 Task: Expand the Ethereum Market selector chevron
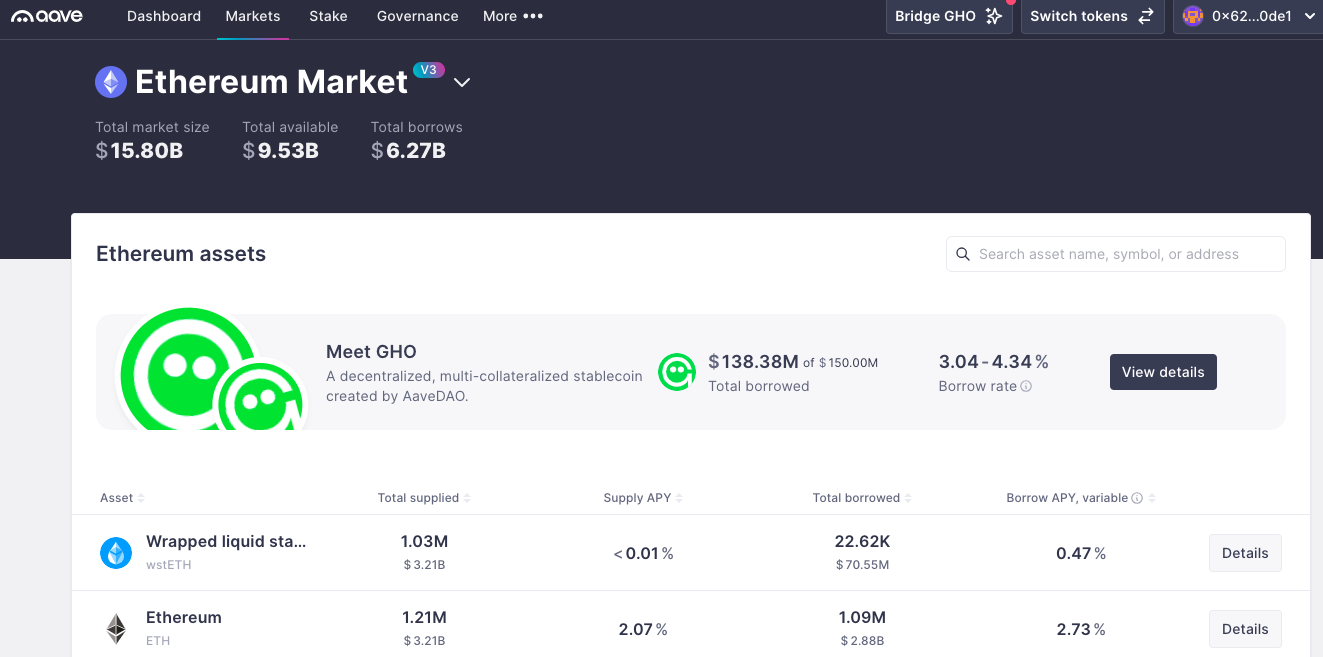pos(462,82)
